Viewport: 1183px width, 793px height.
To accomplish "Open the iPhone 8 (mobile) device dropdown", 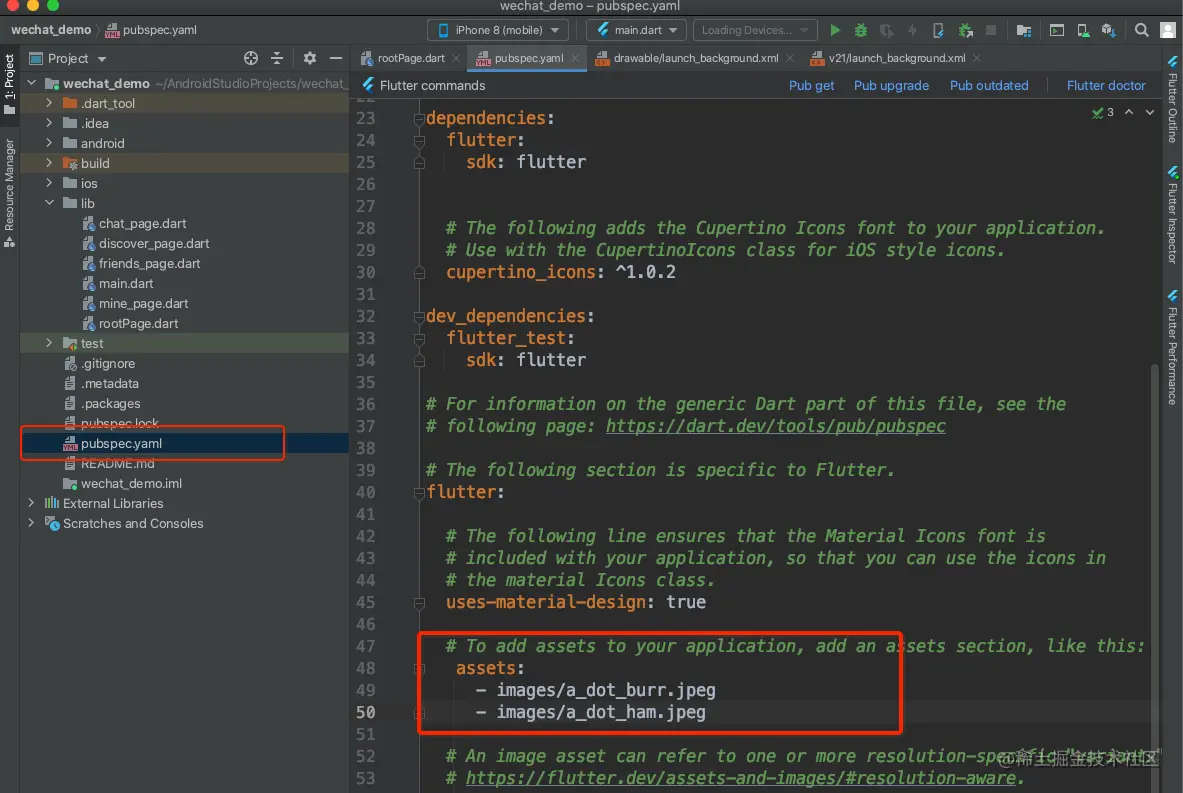I will (x=497, y=30).
